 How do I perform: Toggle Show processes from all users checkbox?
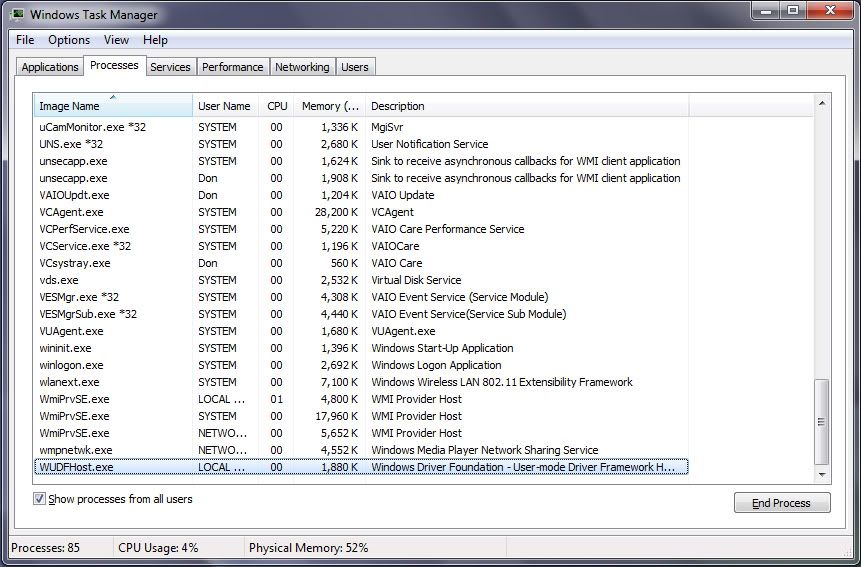pyautogui.click(x=39, y=498)
